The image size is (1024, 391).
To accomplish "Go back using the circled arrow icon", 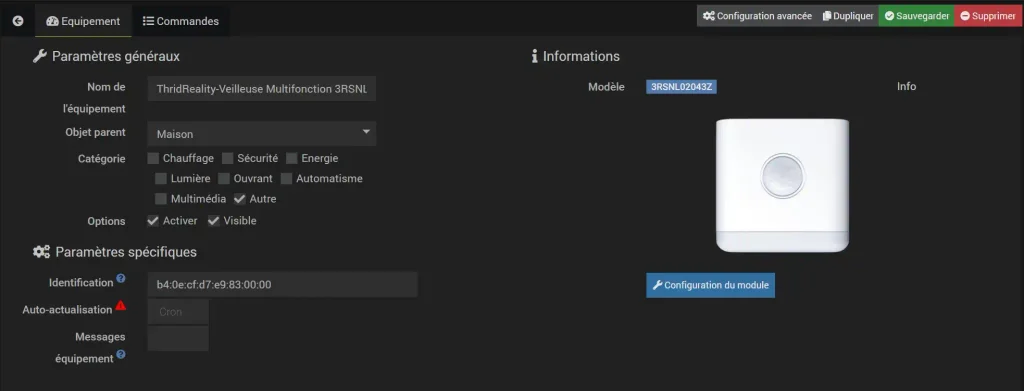I will [x=18, y=21].
